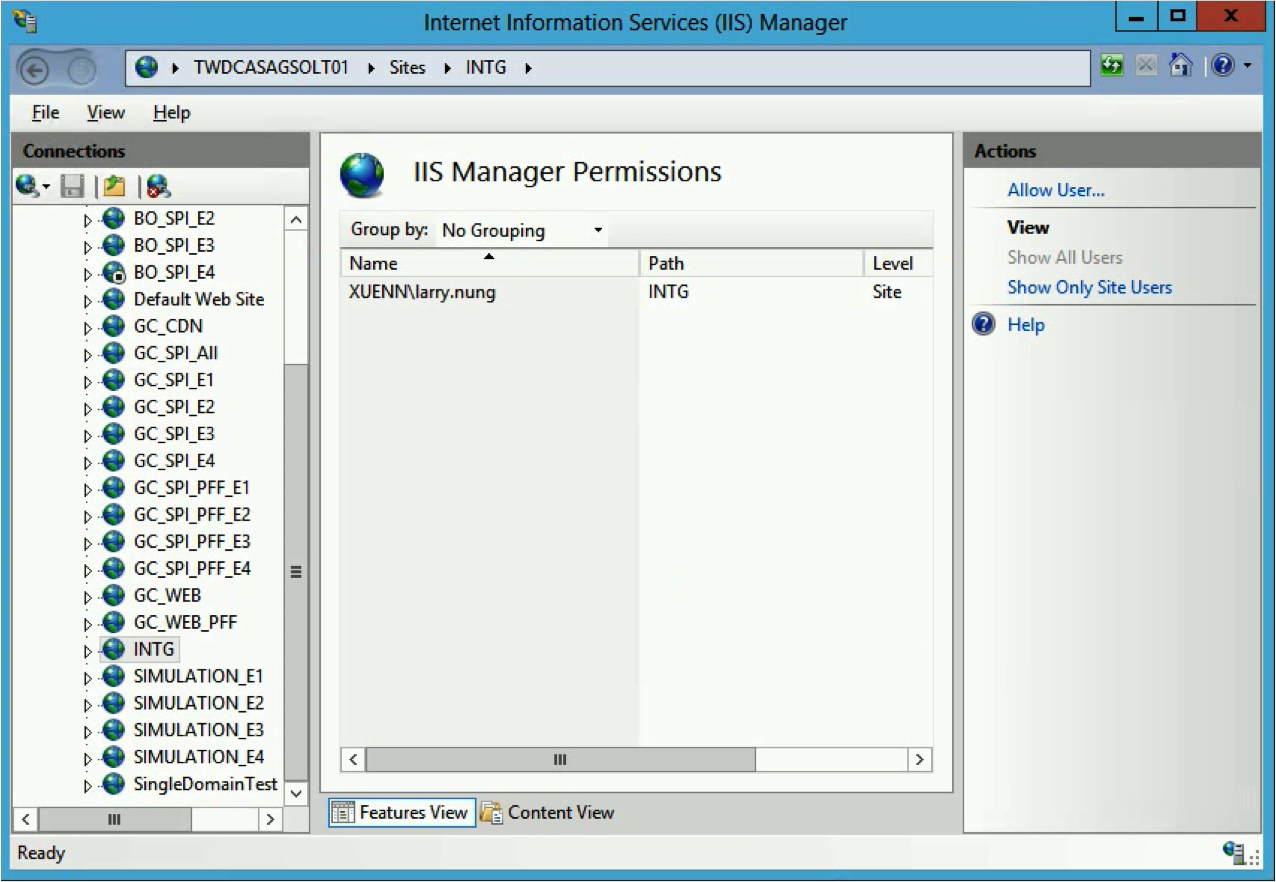Click the globe icon beside SingleDomainTest
The image size is (1276, 882).
(x=113, y=785)
